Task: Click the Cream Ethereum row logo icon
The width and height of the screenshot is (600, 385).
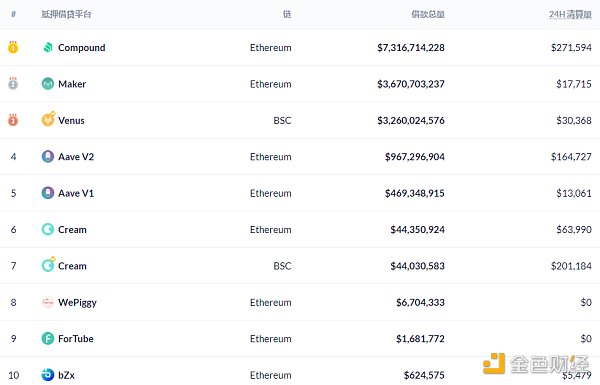Action: click(x=48, y=229)
